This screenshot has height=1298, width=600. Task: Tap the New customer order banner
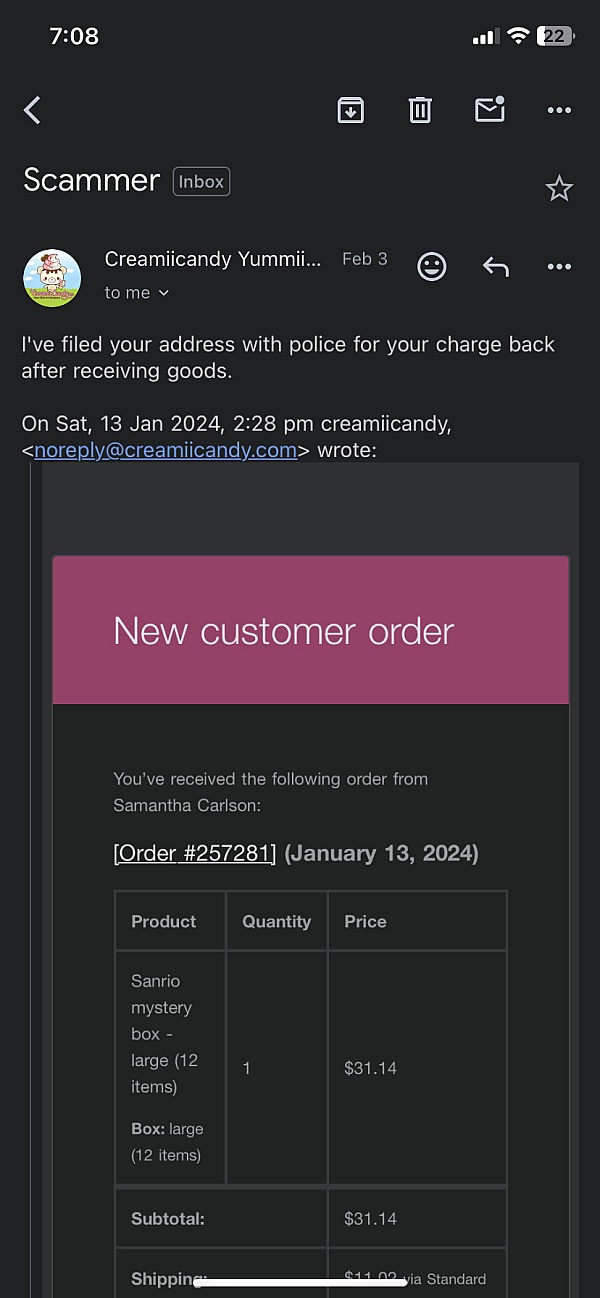point(310,630)
